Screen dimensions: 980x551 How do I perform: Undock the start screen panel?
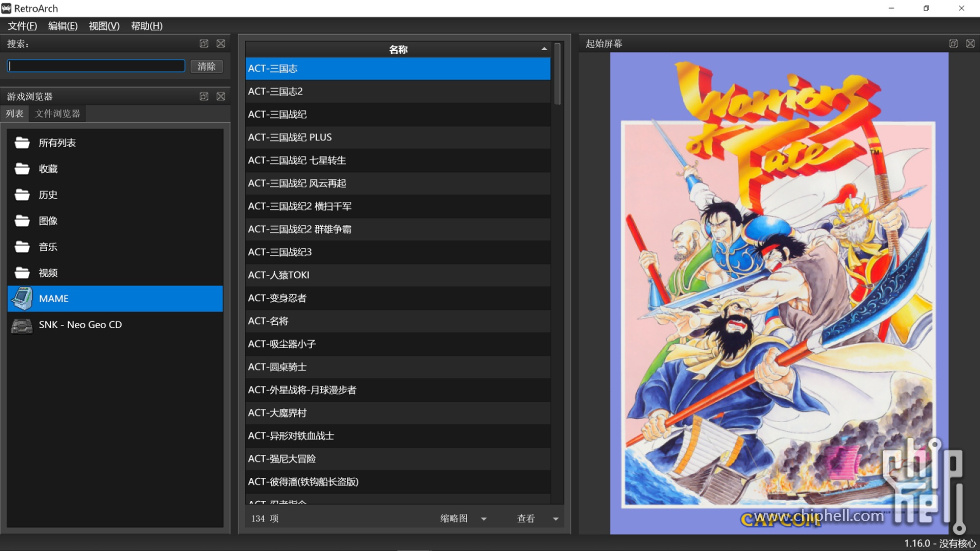pos(953,44)
